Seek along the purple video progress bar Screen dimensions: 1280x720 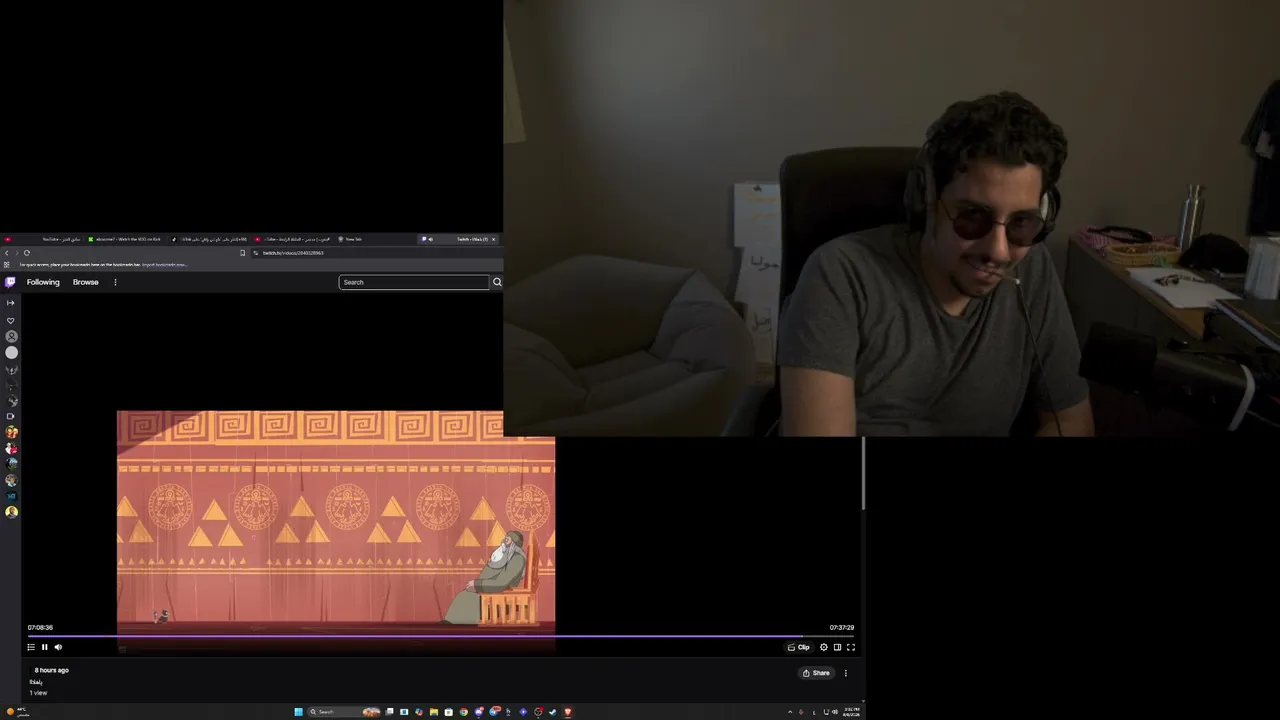pyautogui.click(x=441, y=635)
